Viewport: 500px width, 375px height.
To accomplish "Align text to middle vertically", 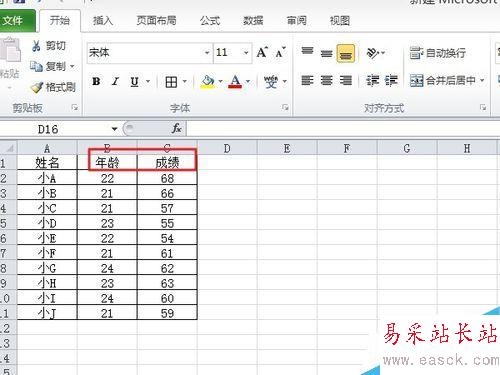I will pyautogui.click(x=326, y=53).
